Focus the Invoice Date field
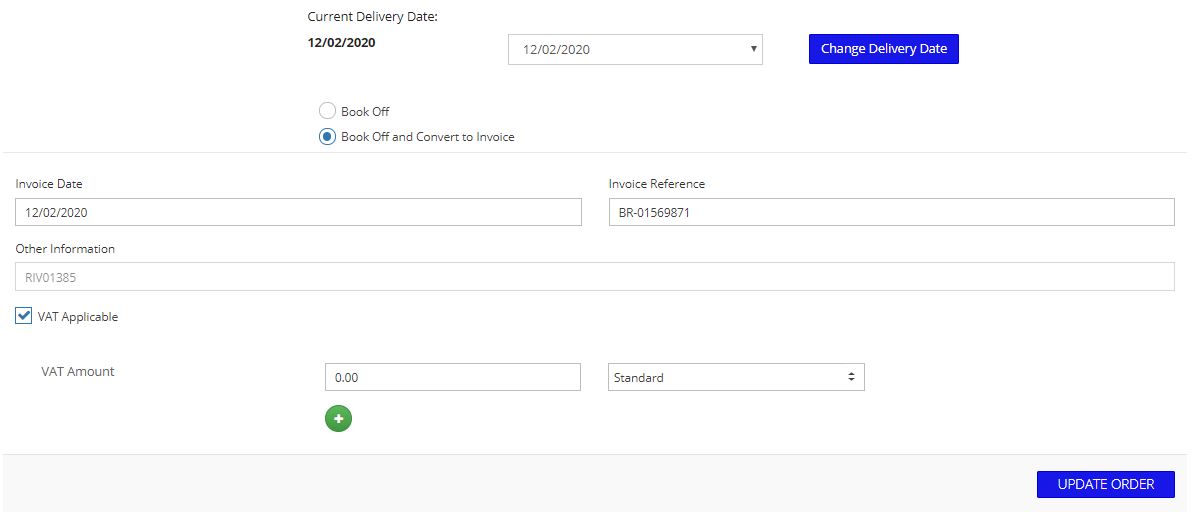Screen dimensions: 1193x512 click(x=298, y=212)
